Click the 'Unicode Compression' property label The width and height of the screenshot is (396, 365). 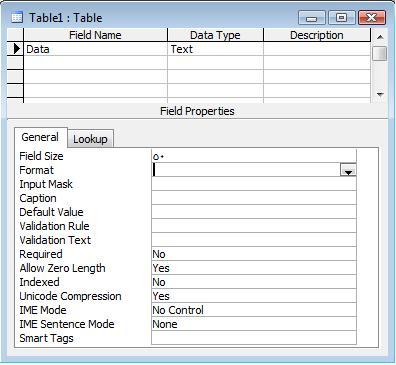tap(70, 296)
